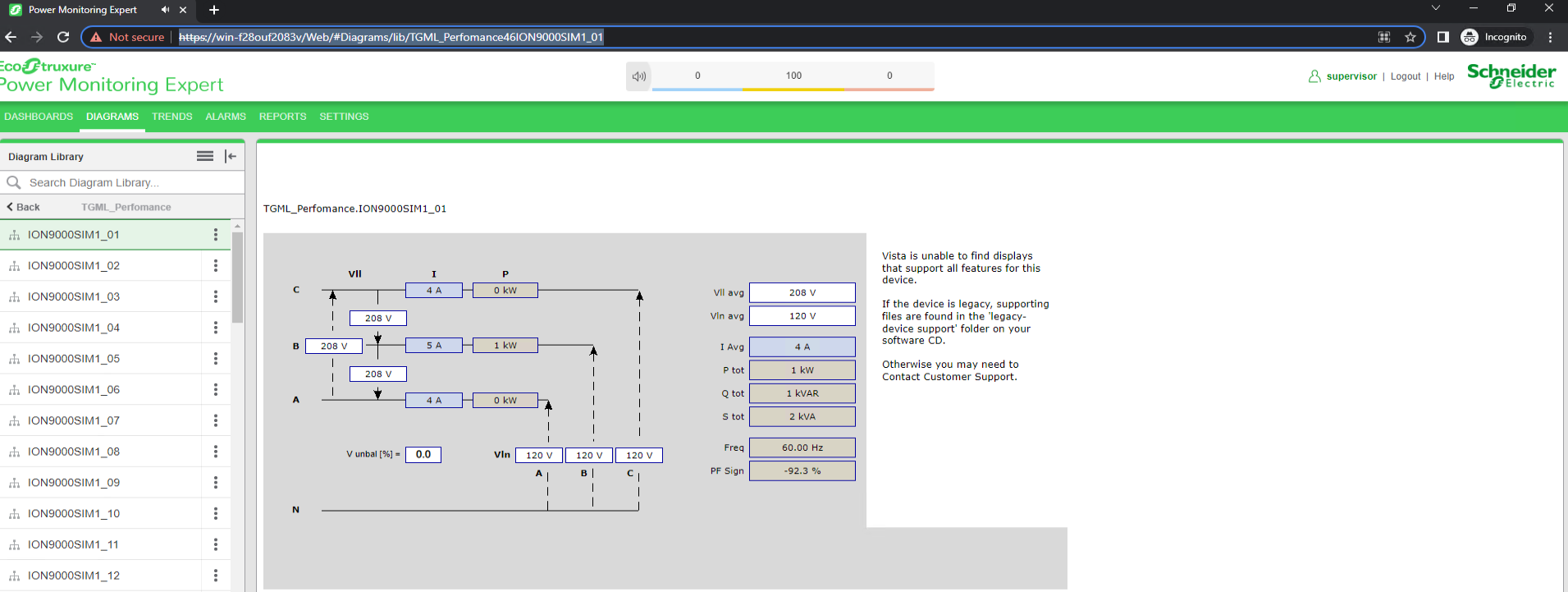The height and width of the screenshot is (592, 1568).
Task: Select ION9000SIM1_03 diagram
Action: click(74, 296)
